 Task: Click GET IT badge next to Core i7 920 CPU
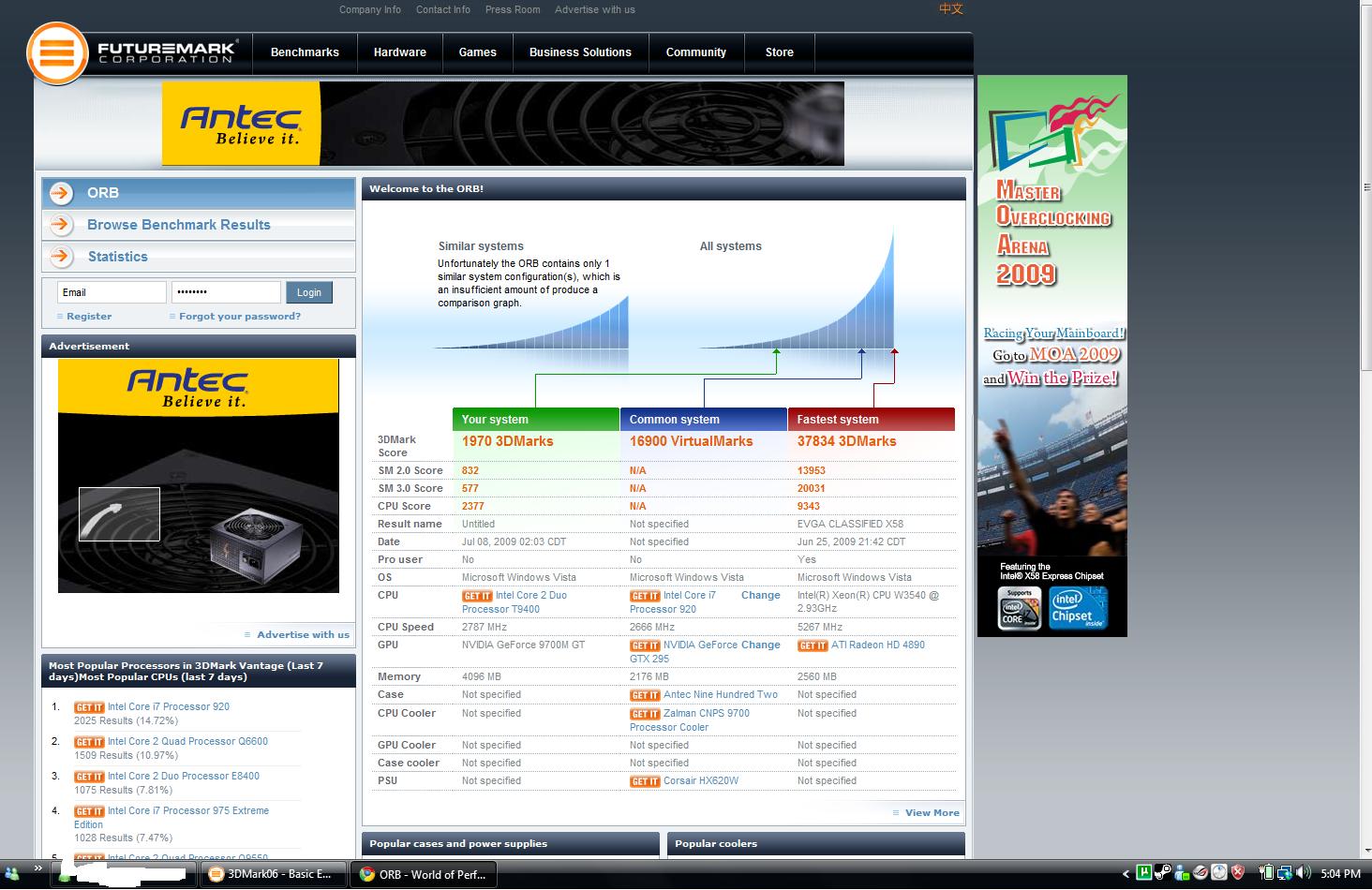click(x=645, y=596)
